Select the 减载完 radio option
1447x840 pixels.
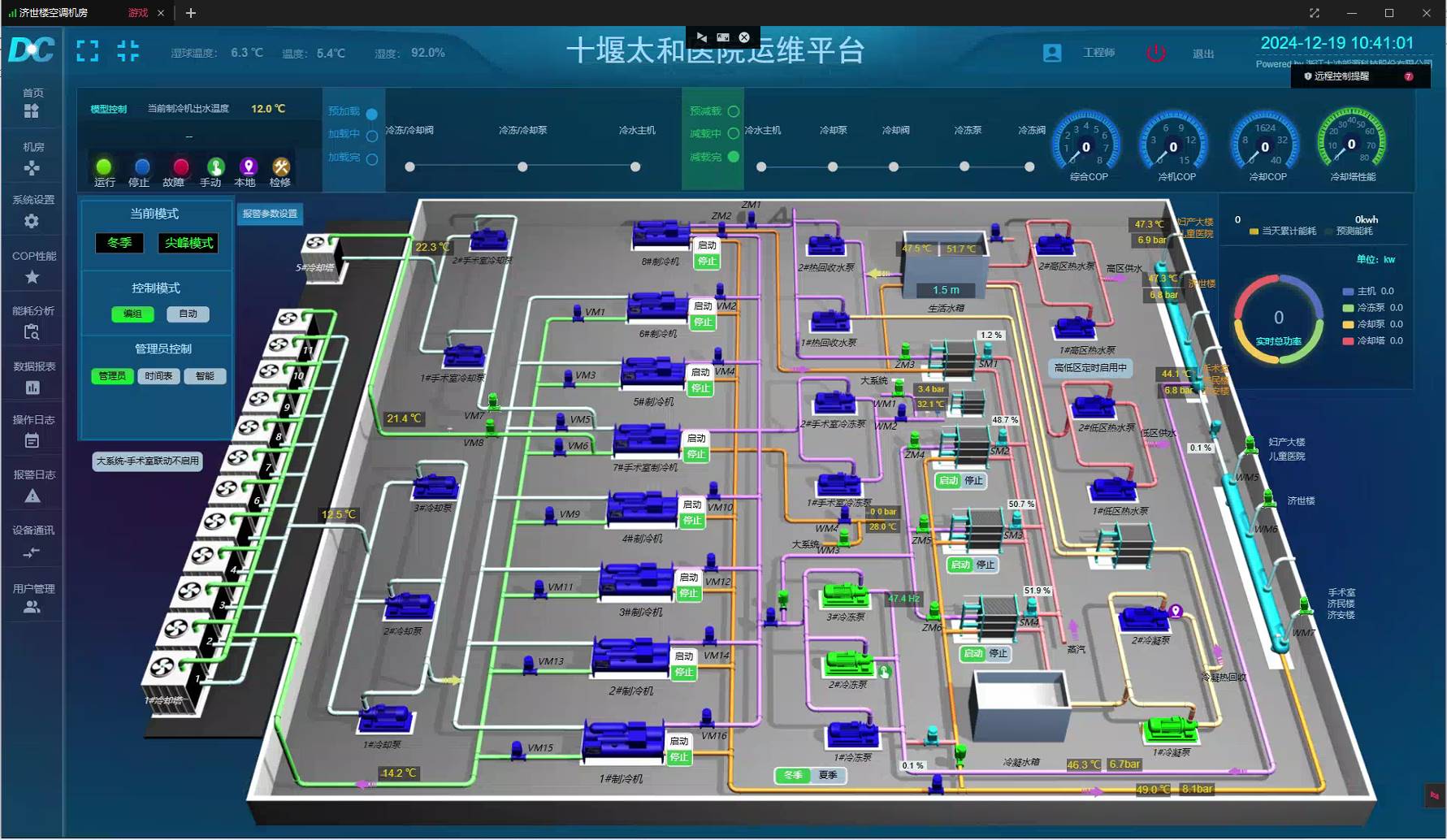coord(734,157)
